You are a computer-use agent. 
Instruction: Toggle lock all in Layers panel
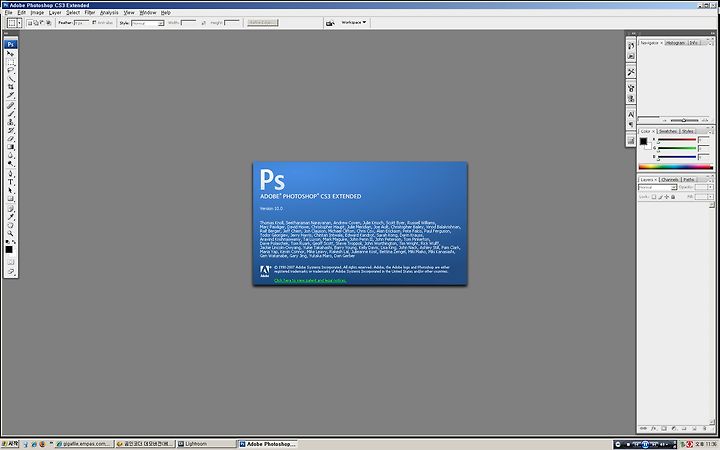click(673, 197)
